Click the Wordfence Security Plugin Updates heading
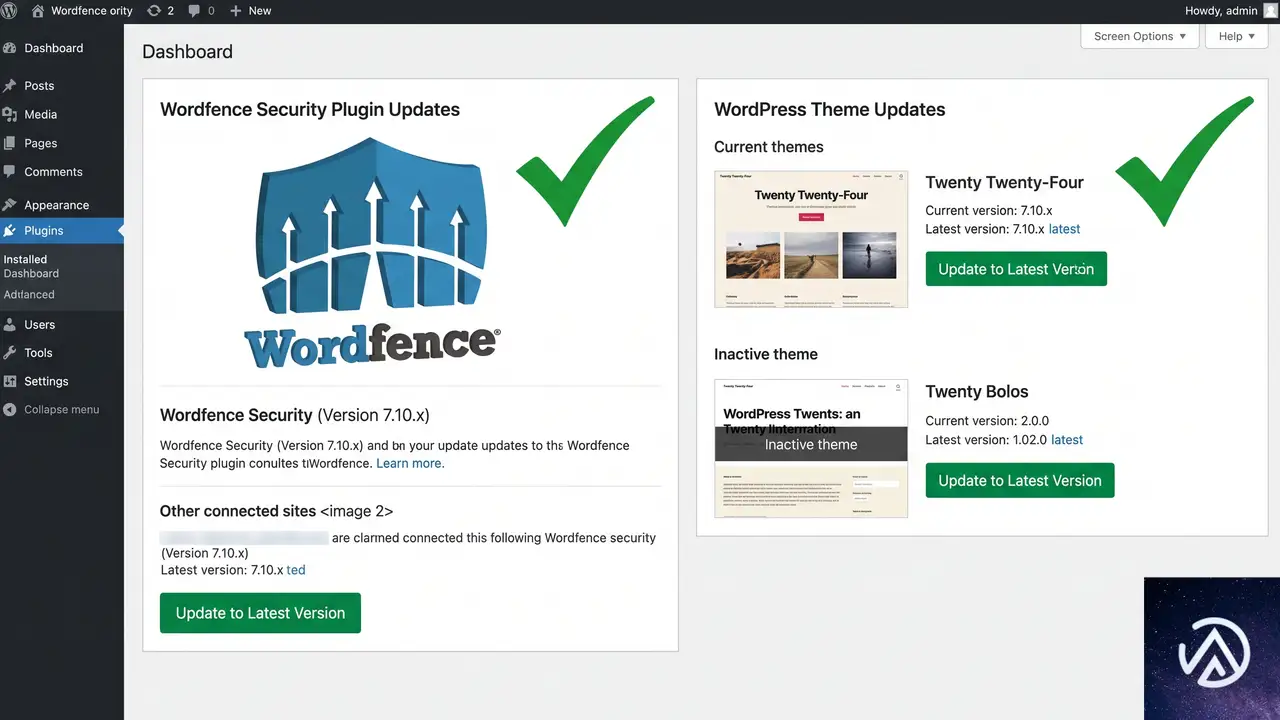The height and width of the screenshot is (720, 1280). [x=310, y=110]
